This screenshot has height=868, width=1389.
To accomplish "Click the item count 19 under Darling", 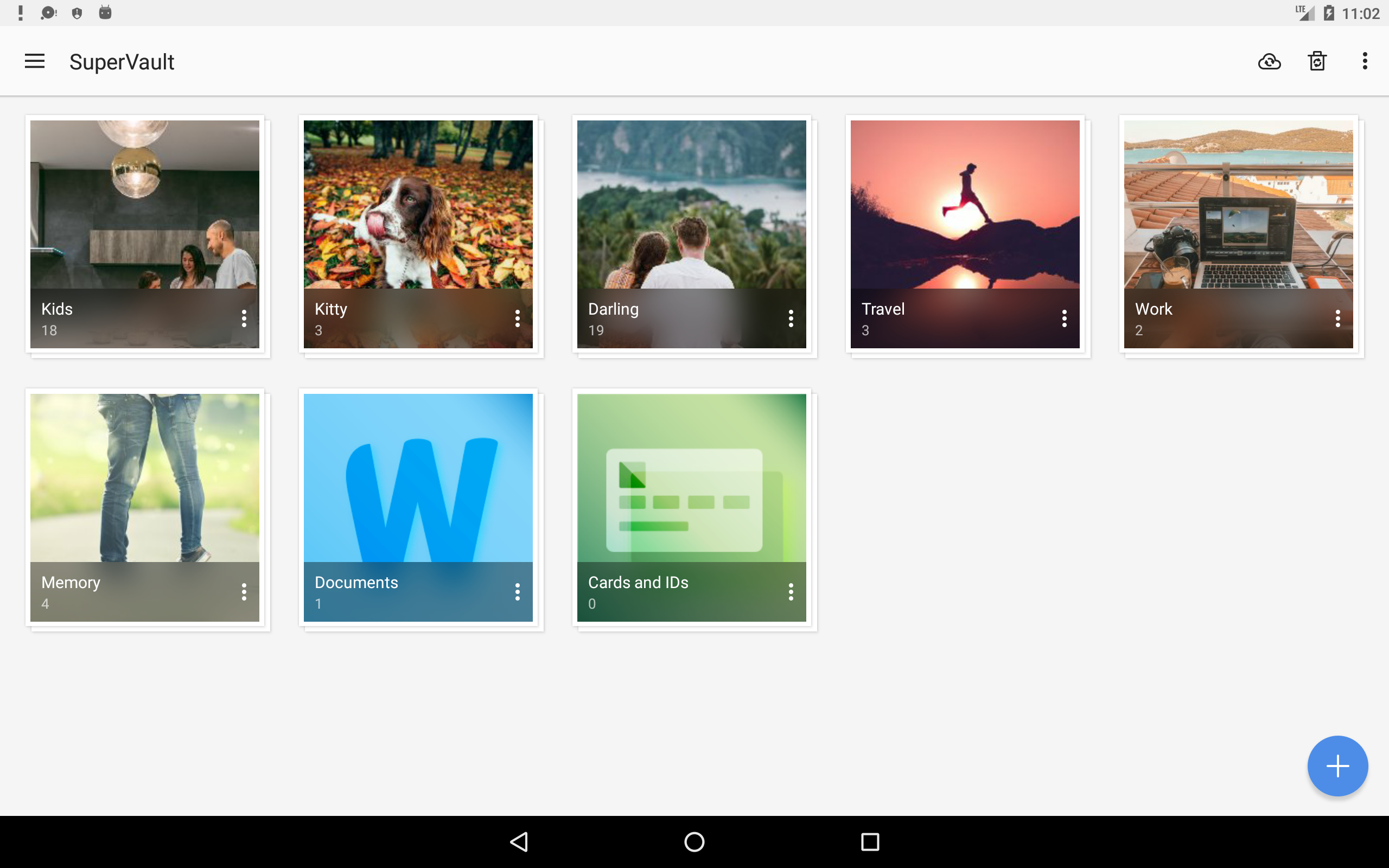I will click(x=596, y=330).
